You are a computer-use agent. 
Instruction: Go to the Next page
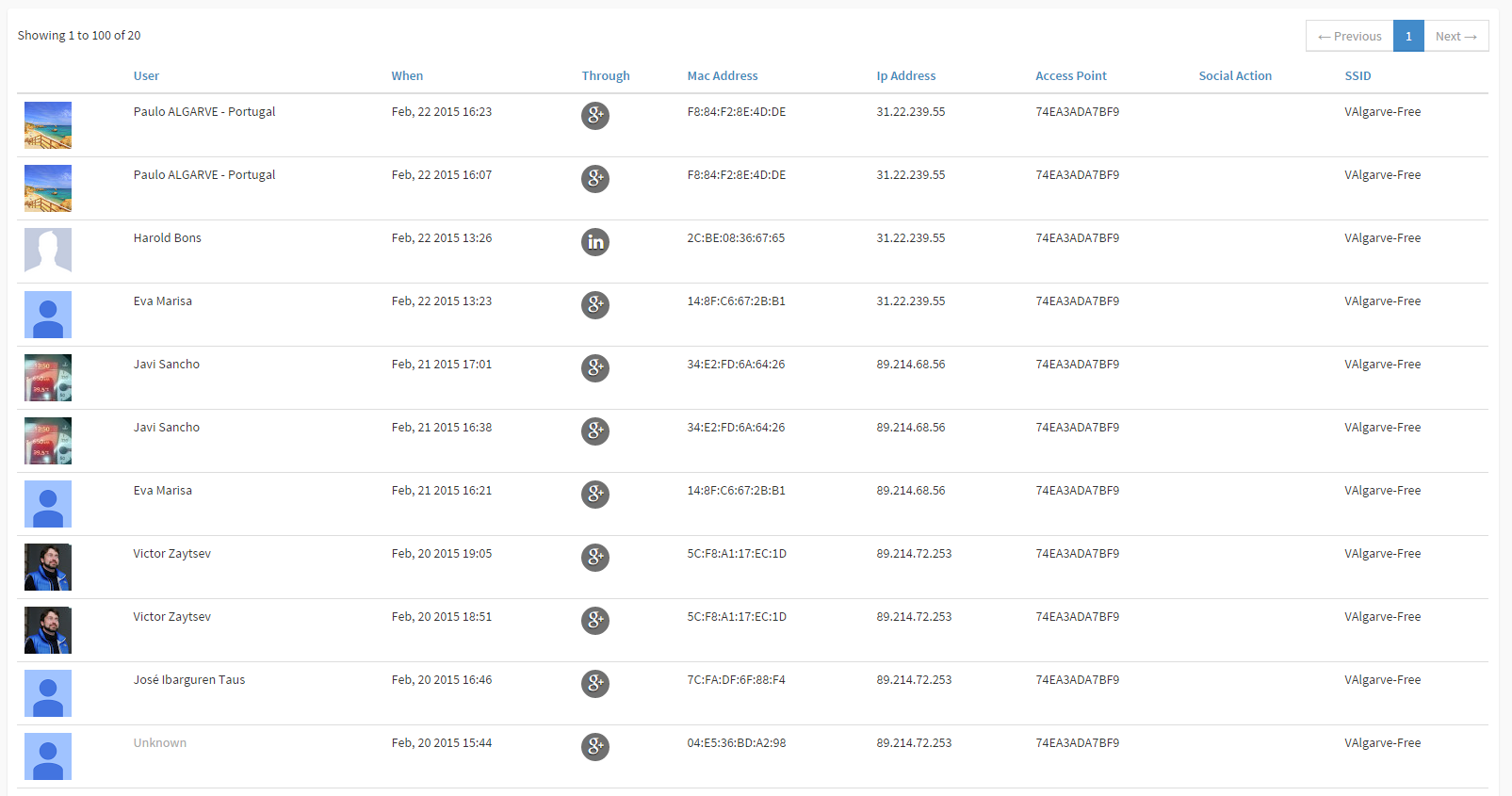[1455, 36]
